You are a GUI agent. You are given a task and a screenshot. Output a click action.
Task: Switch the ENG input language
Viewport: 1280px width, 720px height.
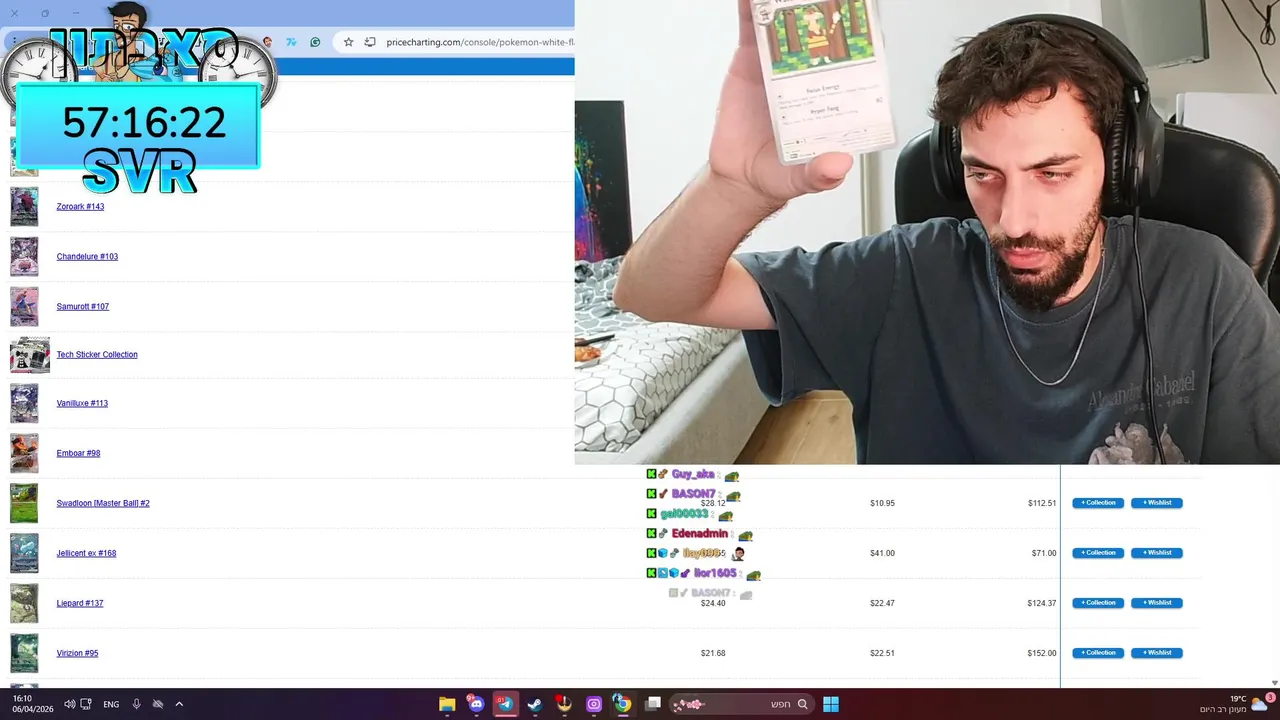coord(111,704)
